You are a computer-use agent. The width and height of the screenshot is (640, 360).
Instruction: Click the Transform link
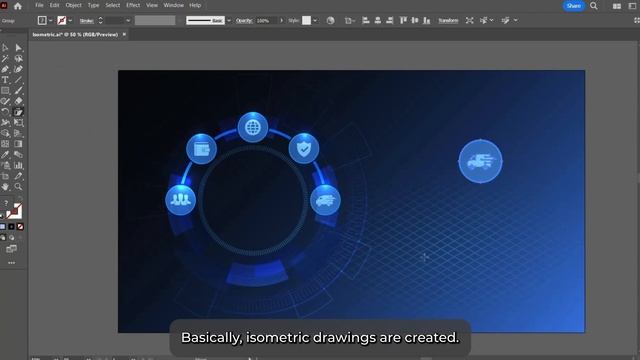[448, 20]
